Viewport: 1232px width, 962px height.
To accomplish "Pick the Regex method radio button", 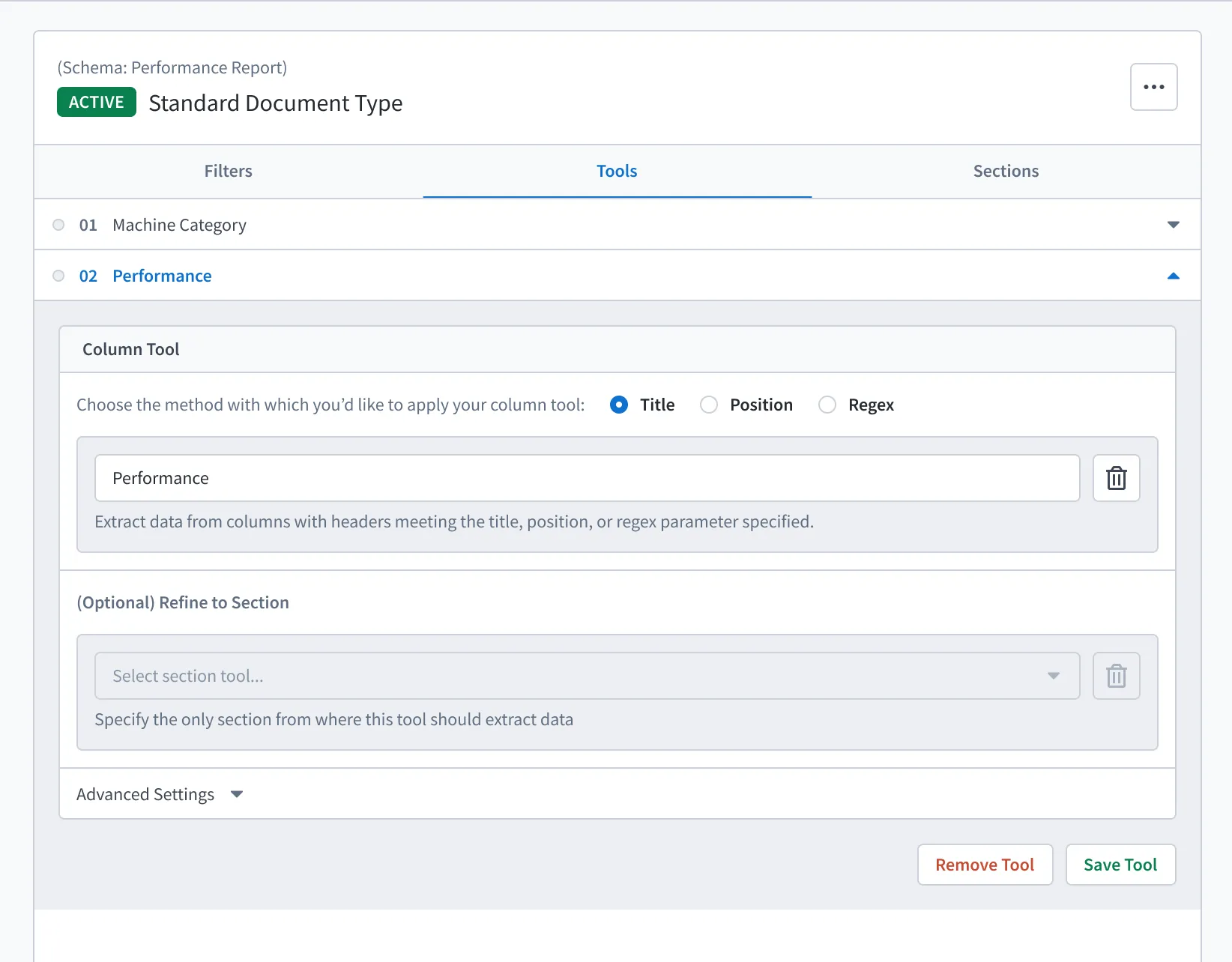I will click(x=827, y=405).
